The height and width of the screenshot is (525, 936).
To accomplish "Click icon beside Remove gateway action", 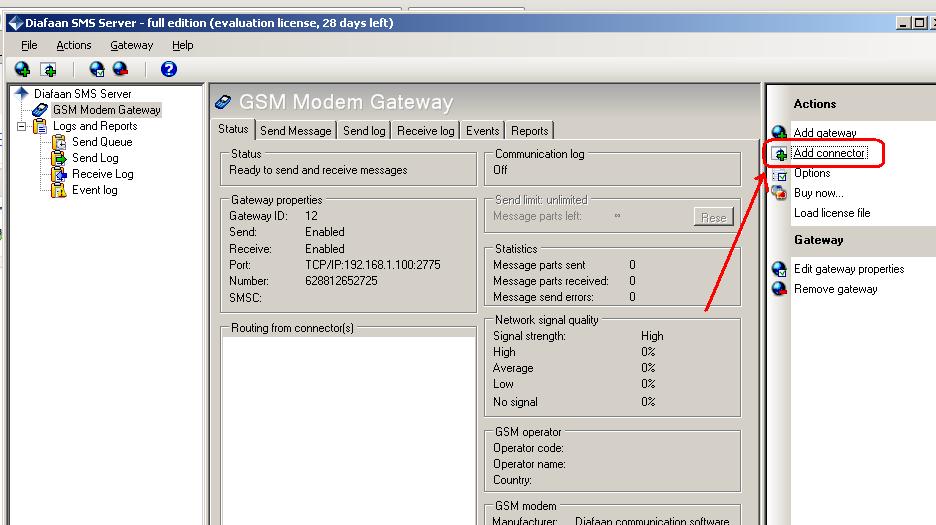I will [779, 288].
